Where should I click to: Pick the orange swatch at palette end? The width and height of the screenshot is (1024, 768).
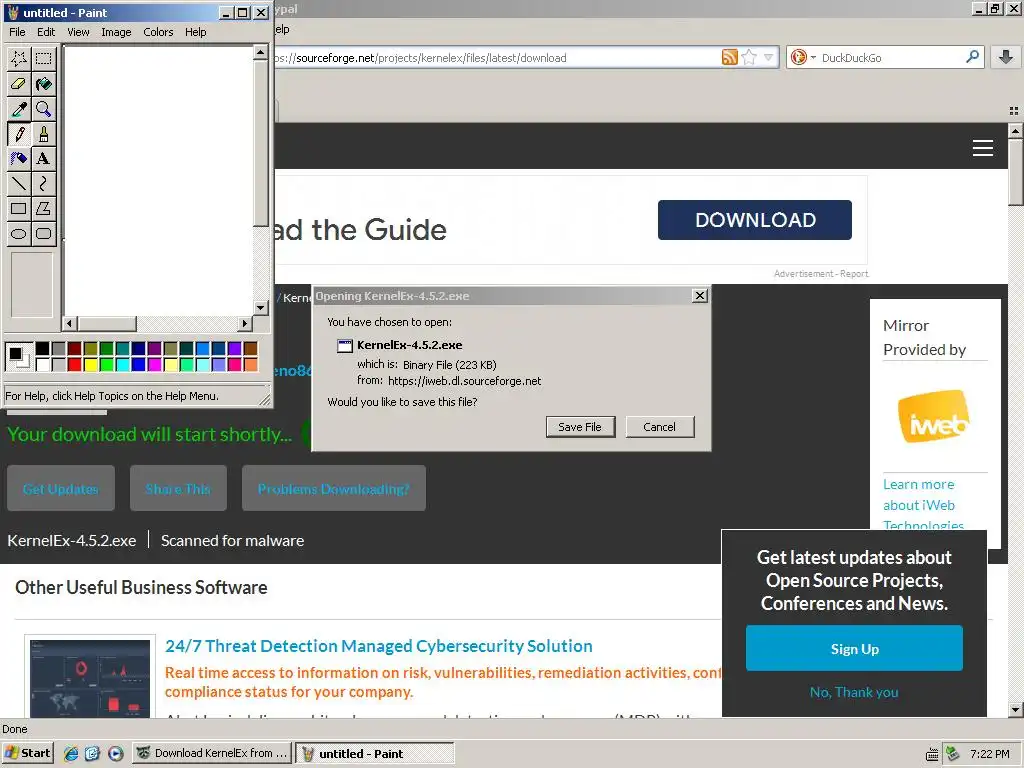251,364
